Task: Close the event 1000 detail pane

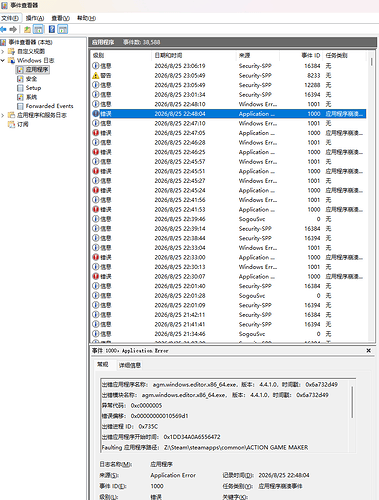Action: pos(369,351)
